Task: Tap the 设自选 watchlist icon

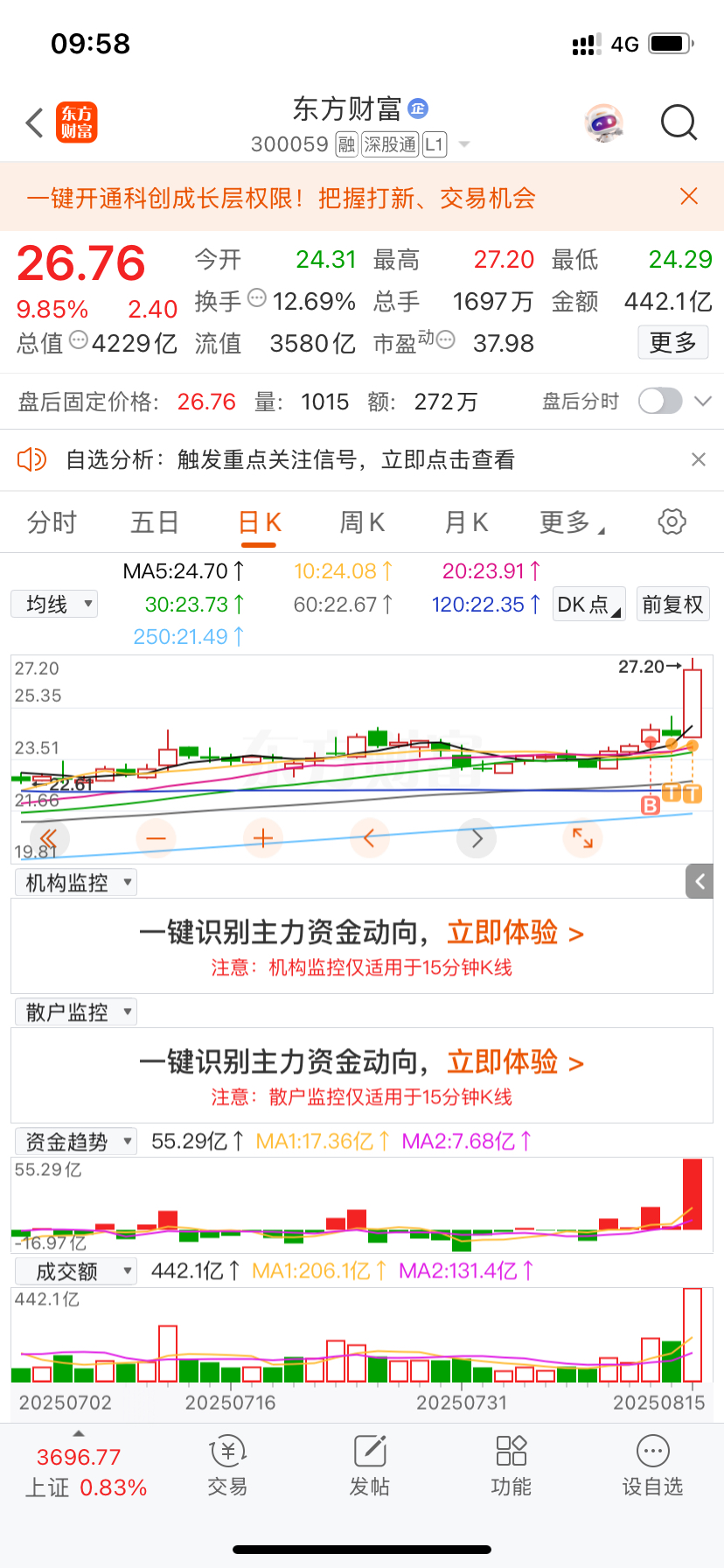Action: (652, 1466)
